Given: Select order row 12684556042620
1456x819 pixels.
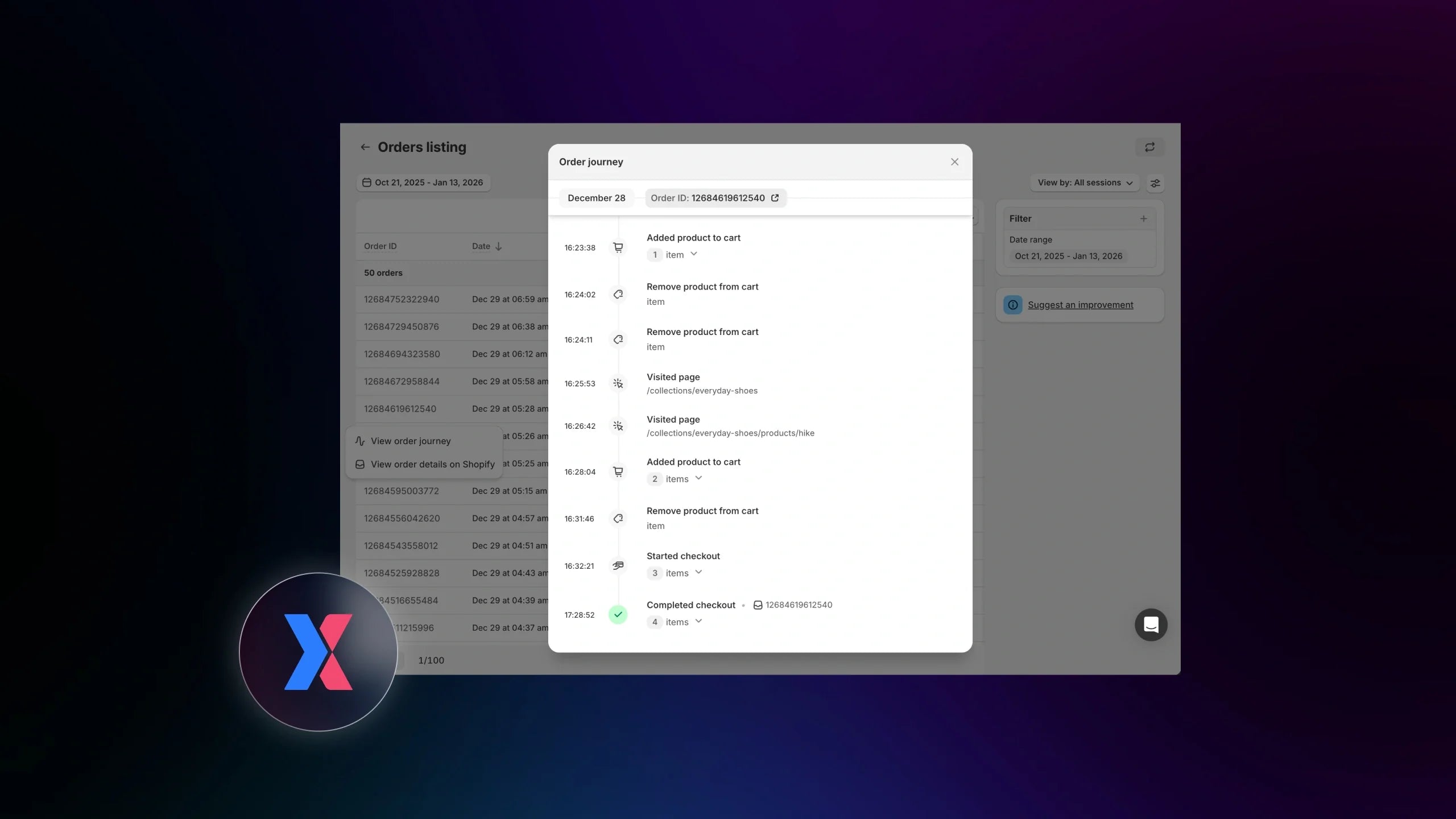Looking at the screenshot, I should point(453,518).
